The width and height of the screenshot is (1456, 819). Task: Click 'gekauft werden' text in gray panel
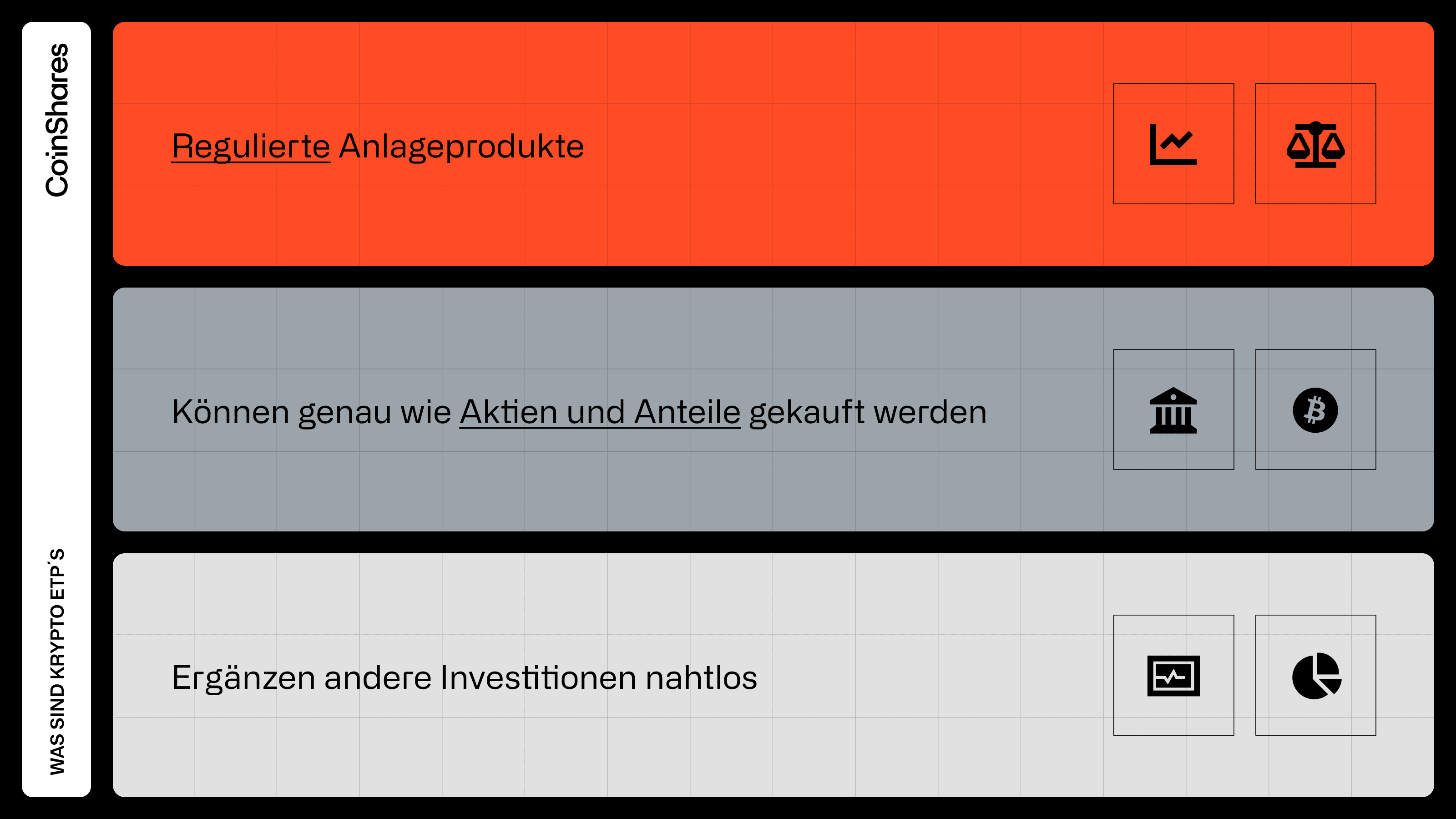[868, 412]
